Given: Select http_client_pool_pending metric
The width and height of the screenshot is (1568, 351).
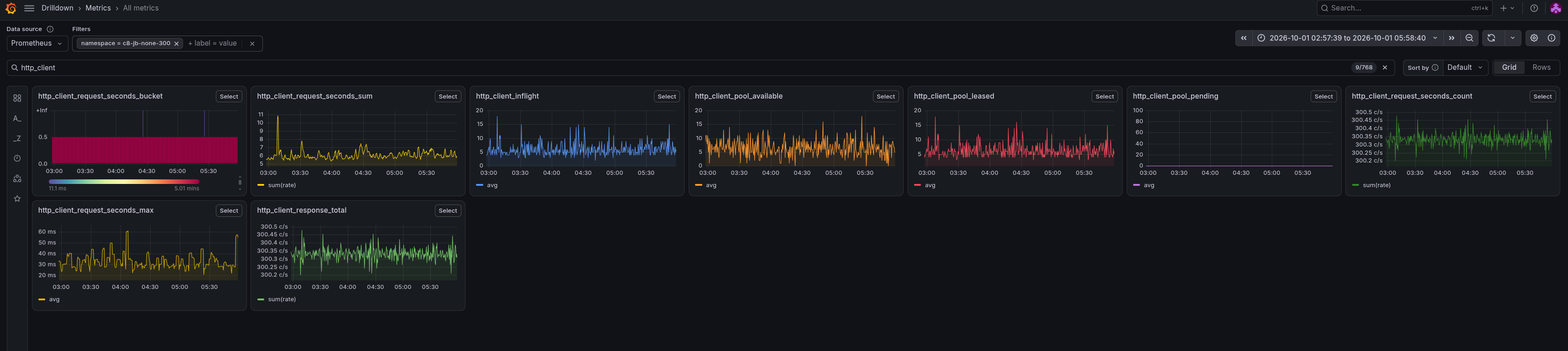Looking at the screenshot, I should click(1323, 97).
